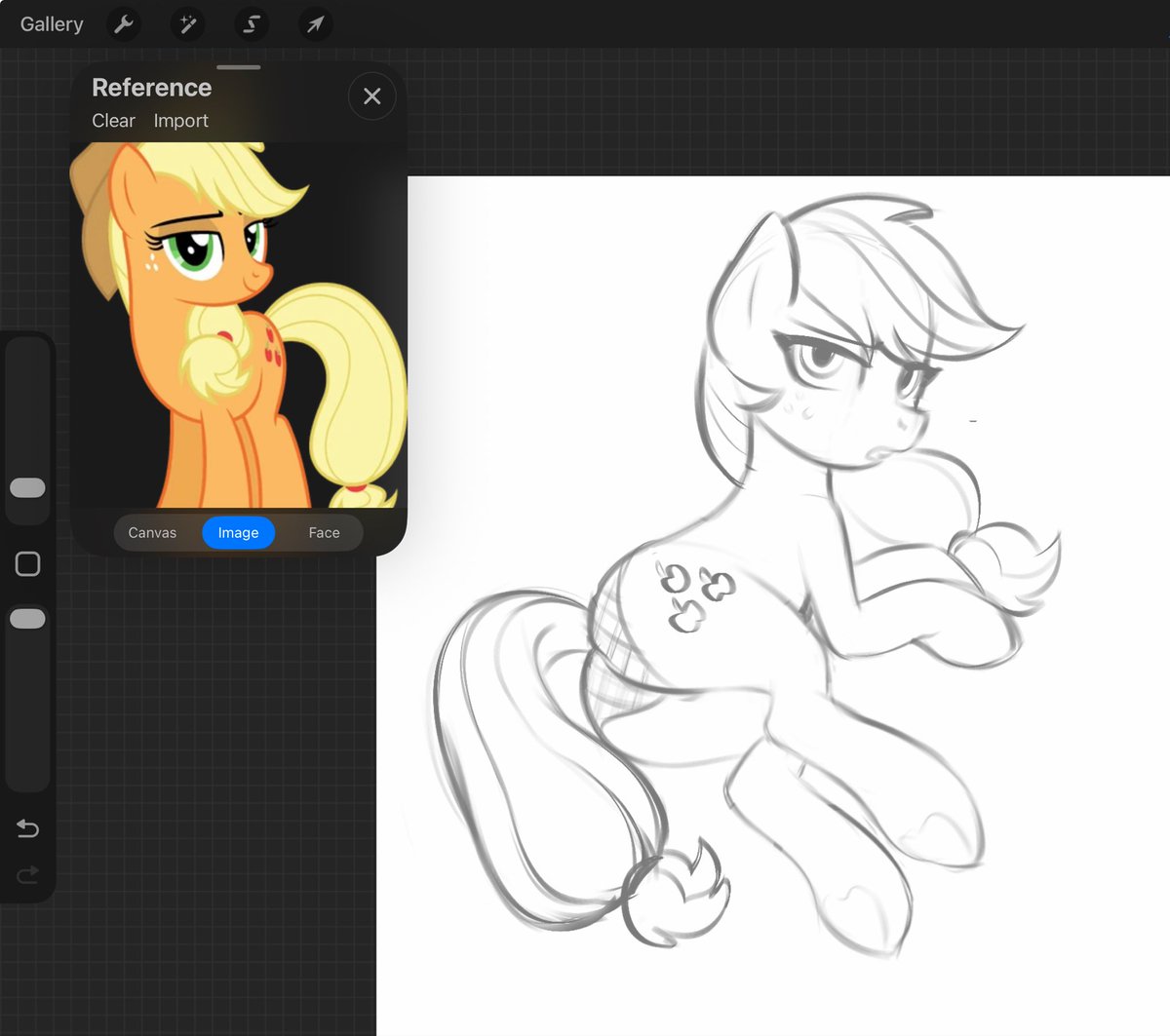Click the brush size slider handle
Image resolution: width=1170 pixels, height=1036 pixels.
(x=27, y=488)
